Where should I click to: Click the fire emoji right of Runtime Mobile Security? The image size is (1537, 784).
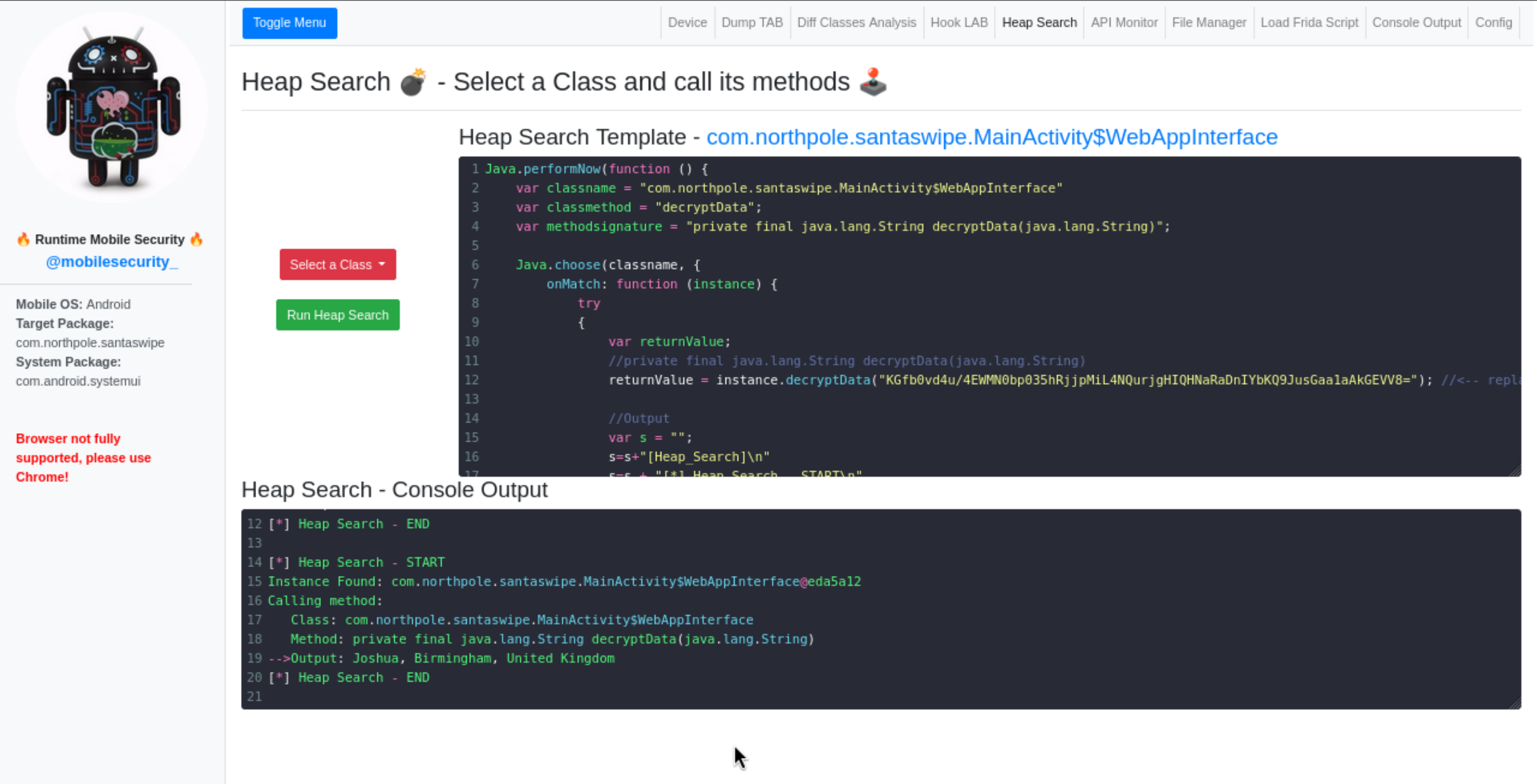[x=196, y=239]
